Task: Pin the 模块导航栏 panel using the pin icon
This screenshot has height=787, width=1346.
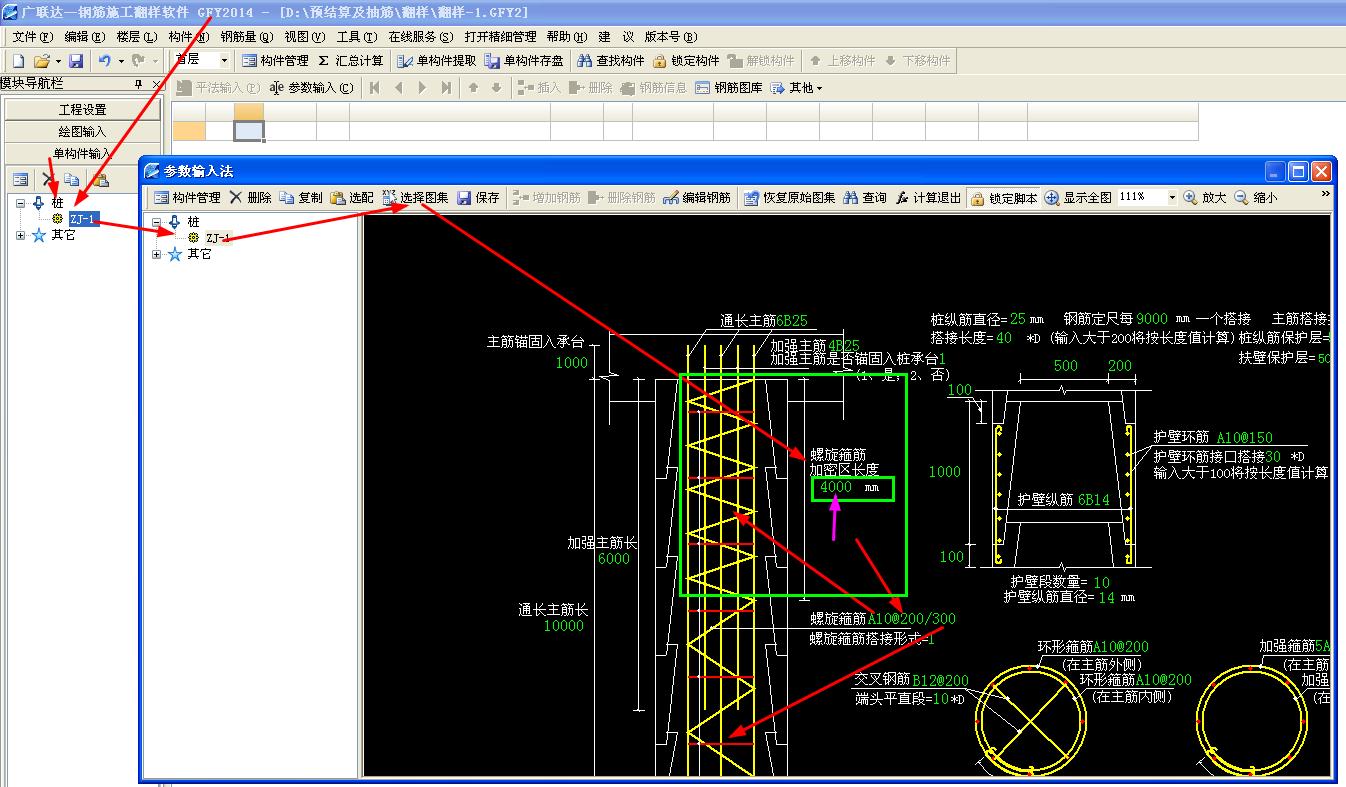Action: pyautogui.click(x=138, y=84)
